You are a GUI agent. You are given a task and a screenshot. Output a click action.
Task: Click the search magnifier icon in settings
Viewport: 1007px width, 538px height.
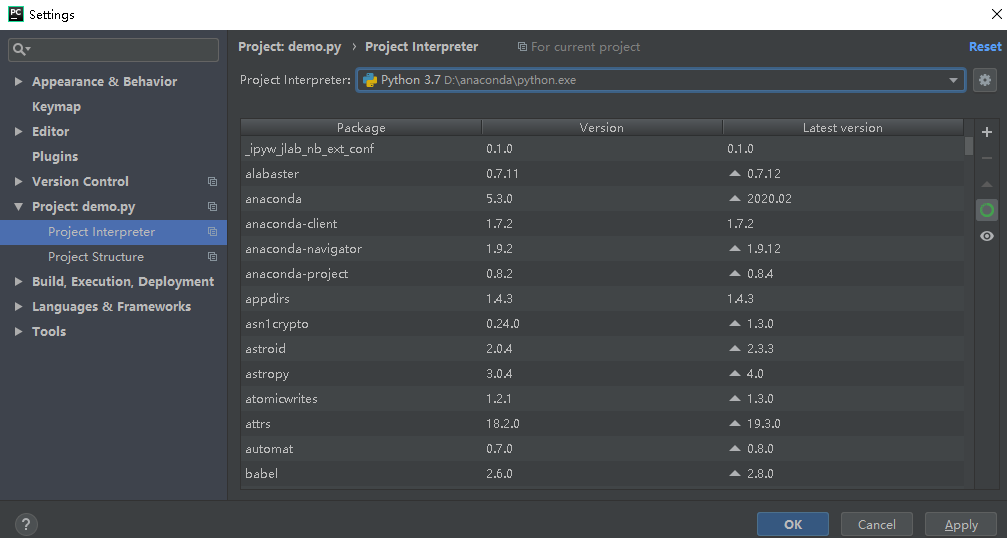[21, 49]
